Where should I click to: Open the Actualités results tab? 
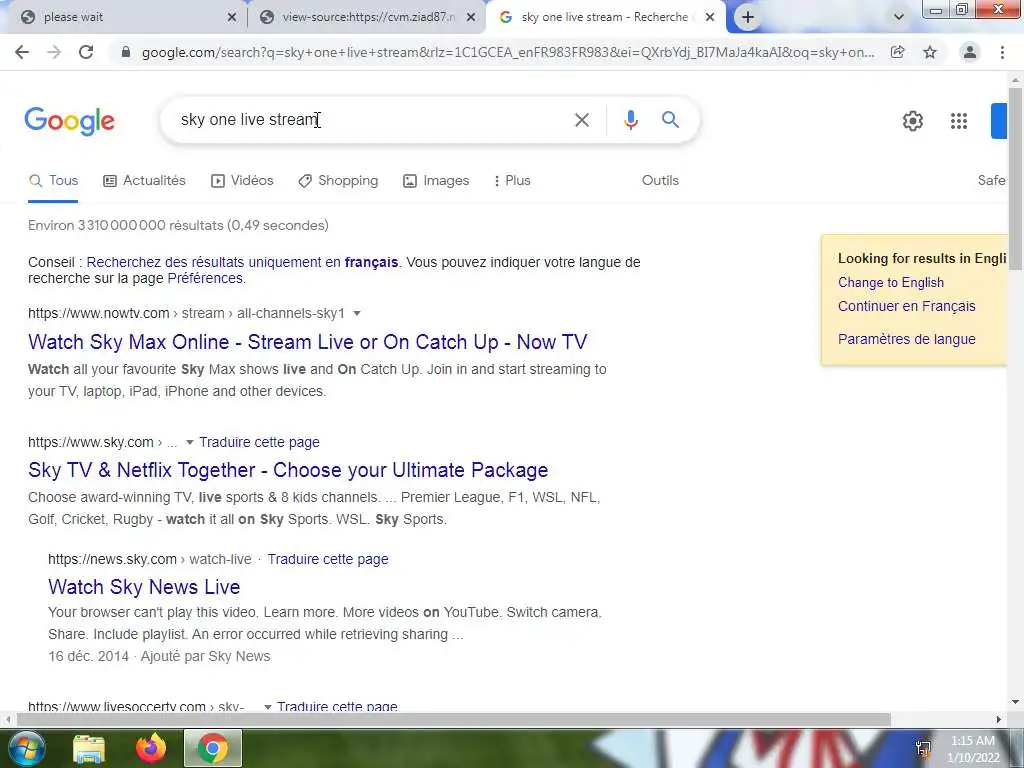click(x=144, y=181)
